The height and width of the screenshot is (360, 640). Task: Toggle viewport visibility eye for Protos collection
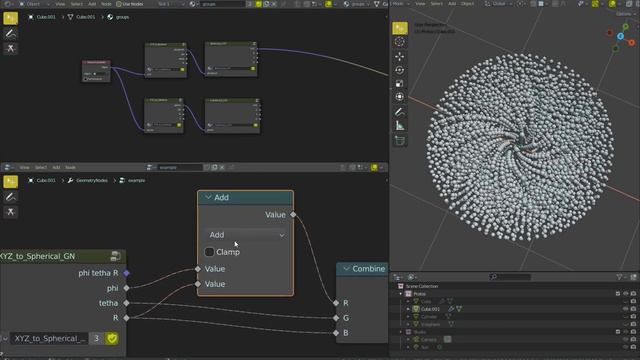point(625,294)
